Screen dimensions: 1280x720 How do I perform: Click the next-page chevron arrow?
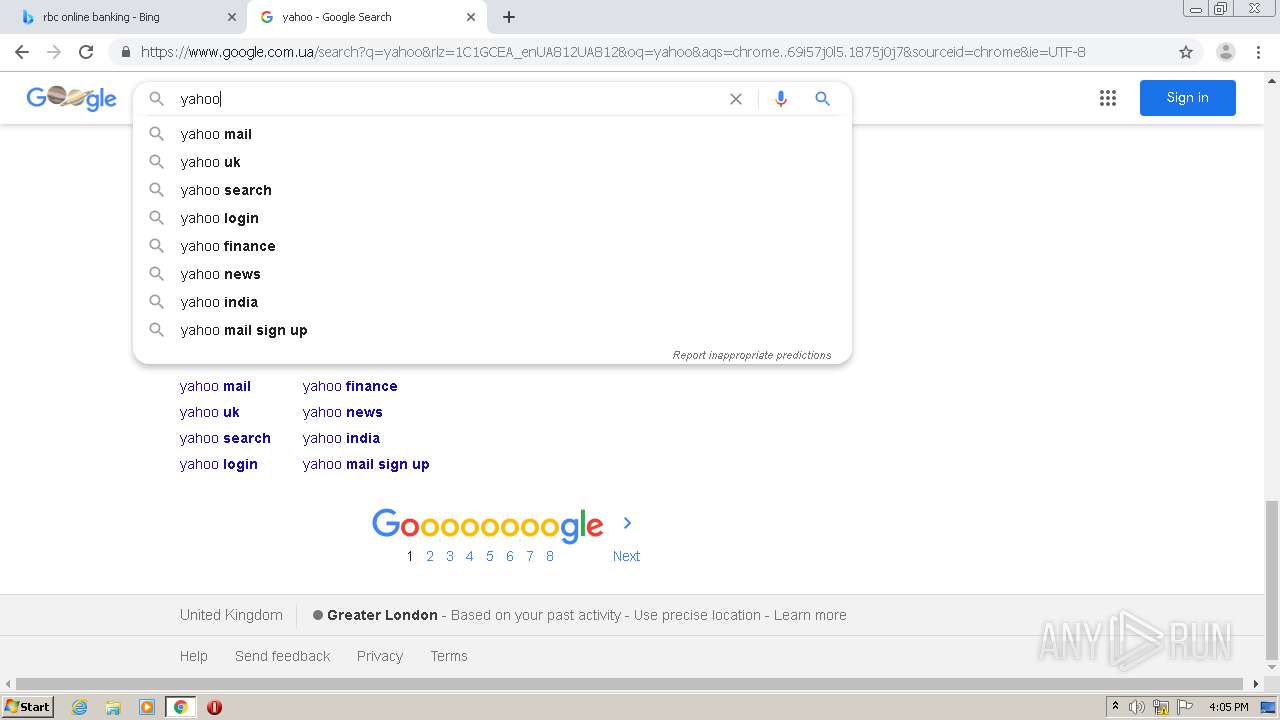coord(627,523)
